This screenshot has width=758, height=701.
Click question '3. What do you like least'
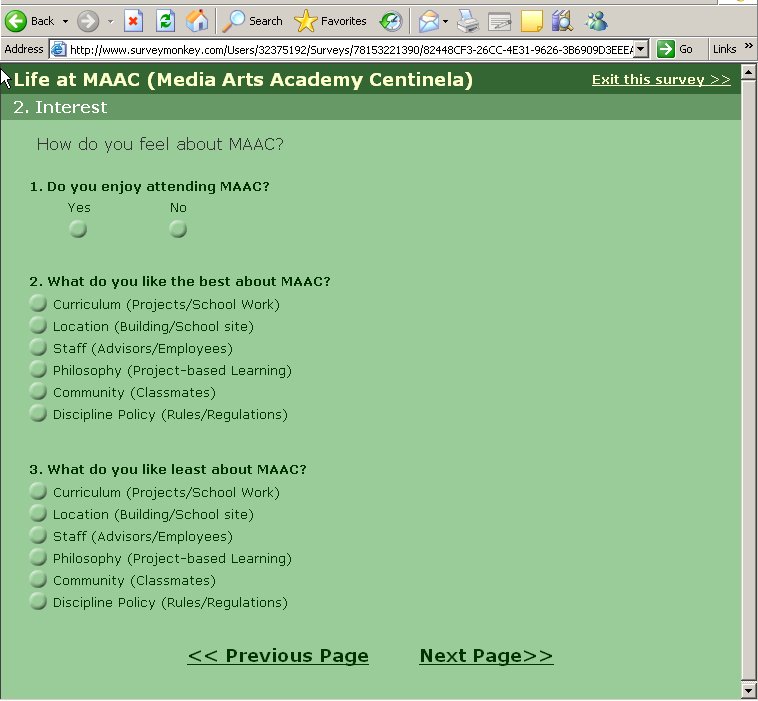[168, 469]
